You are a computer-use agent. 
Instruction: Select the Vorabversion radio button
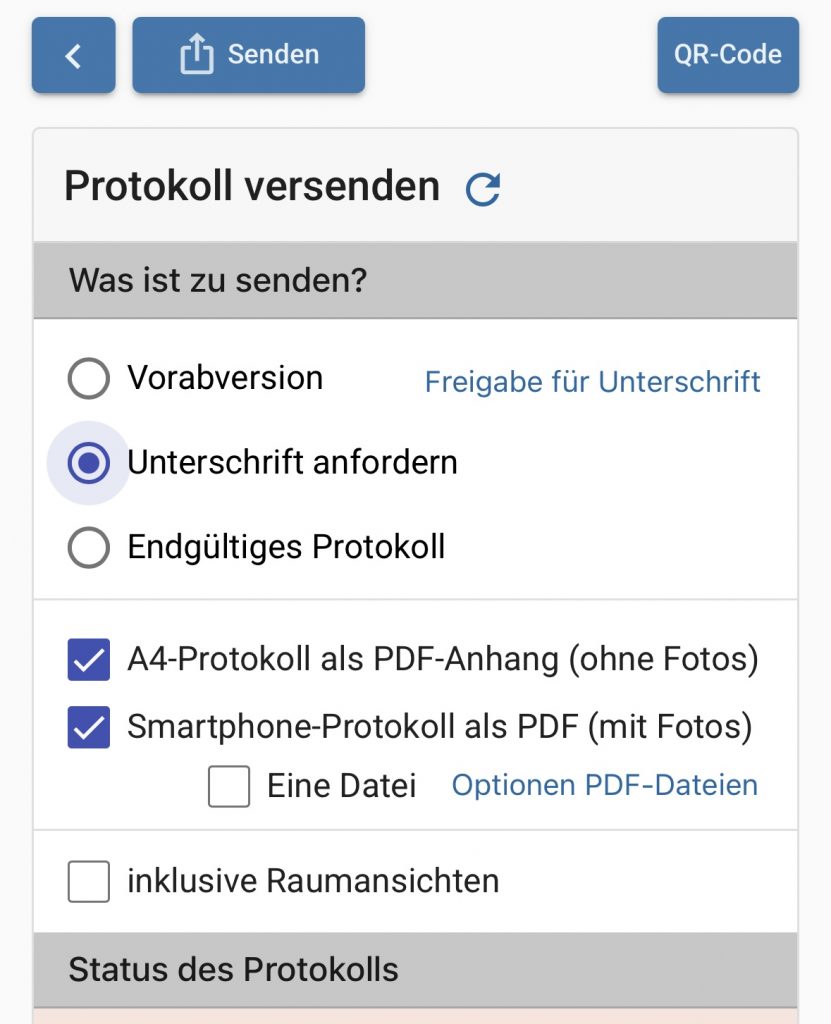(89, 379)
